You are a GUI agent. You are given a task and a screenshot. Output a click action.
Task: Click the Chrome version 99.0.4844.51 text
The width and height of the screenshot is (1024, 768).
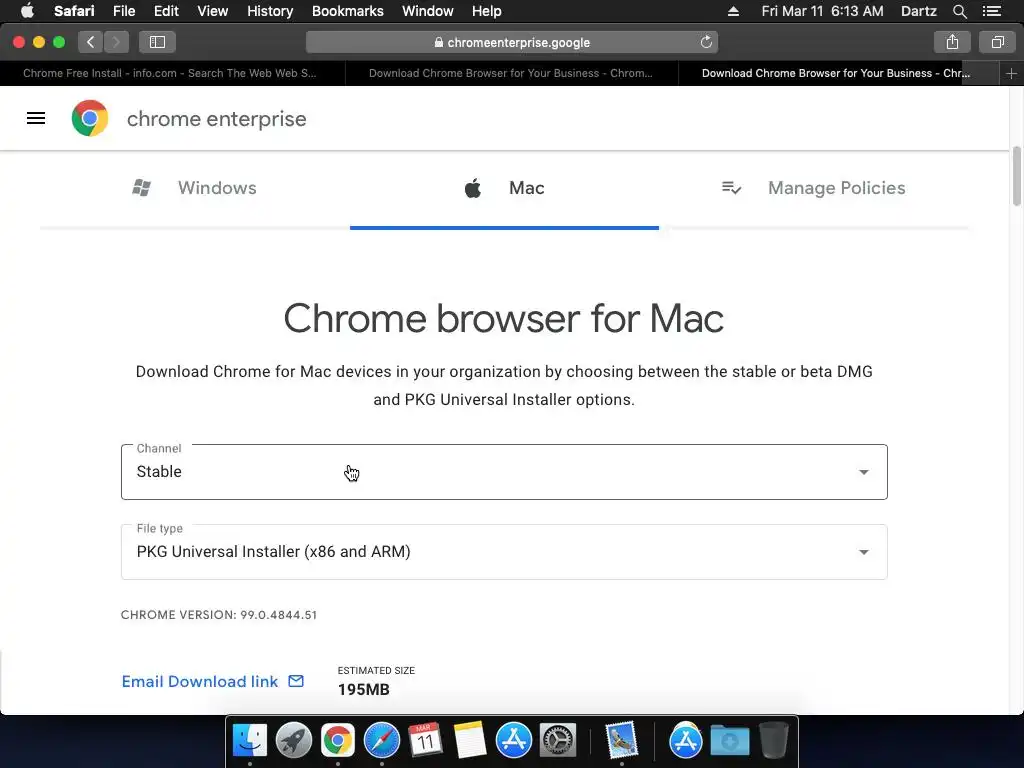tap(219, 615)
